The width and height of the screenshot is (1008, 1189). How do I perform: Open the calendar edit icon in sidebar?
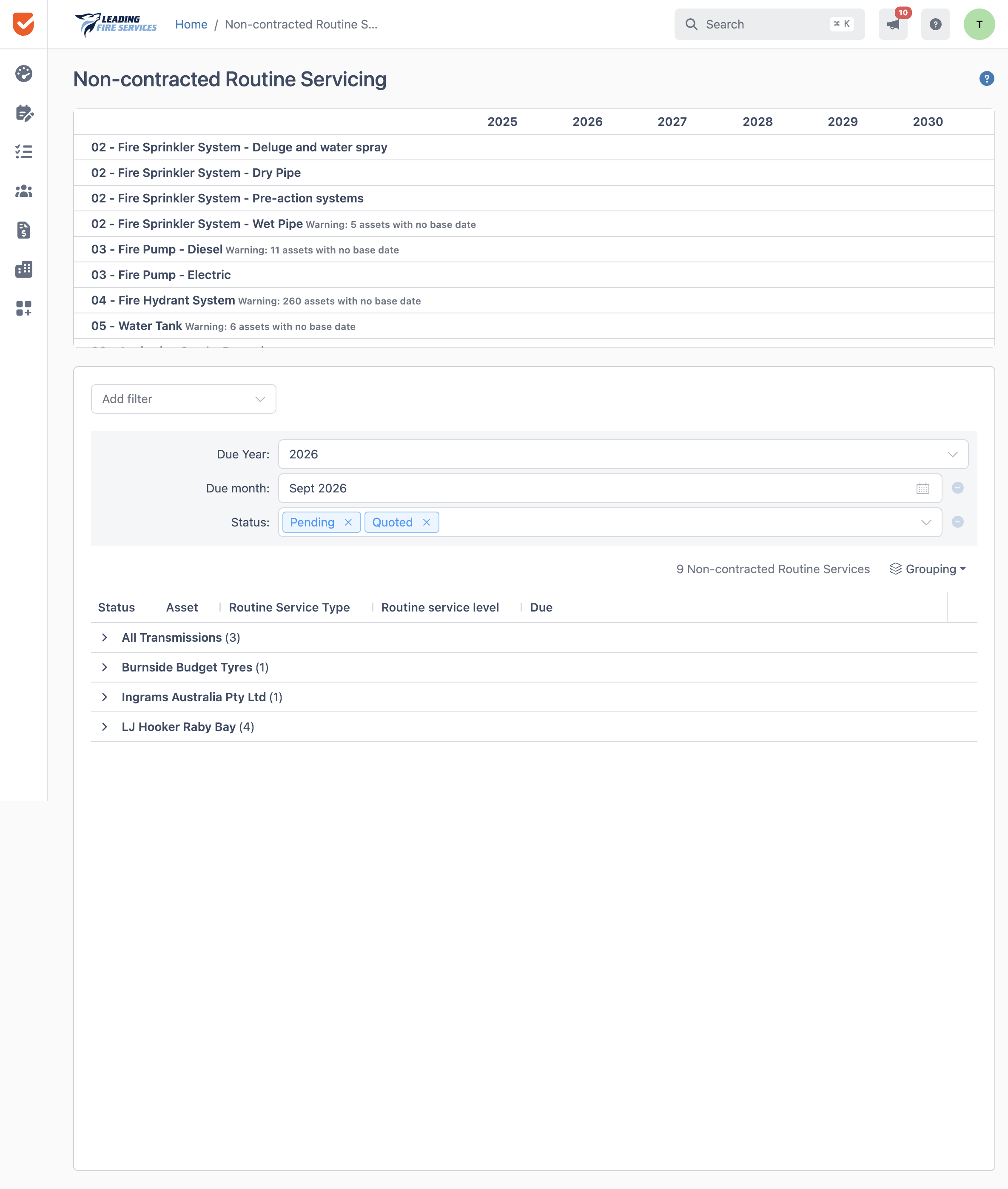24,113
